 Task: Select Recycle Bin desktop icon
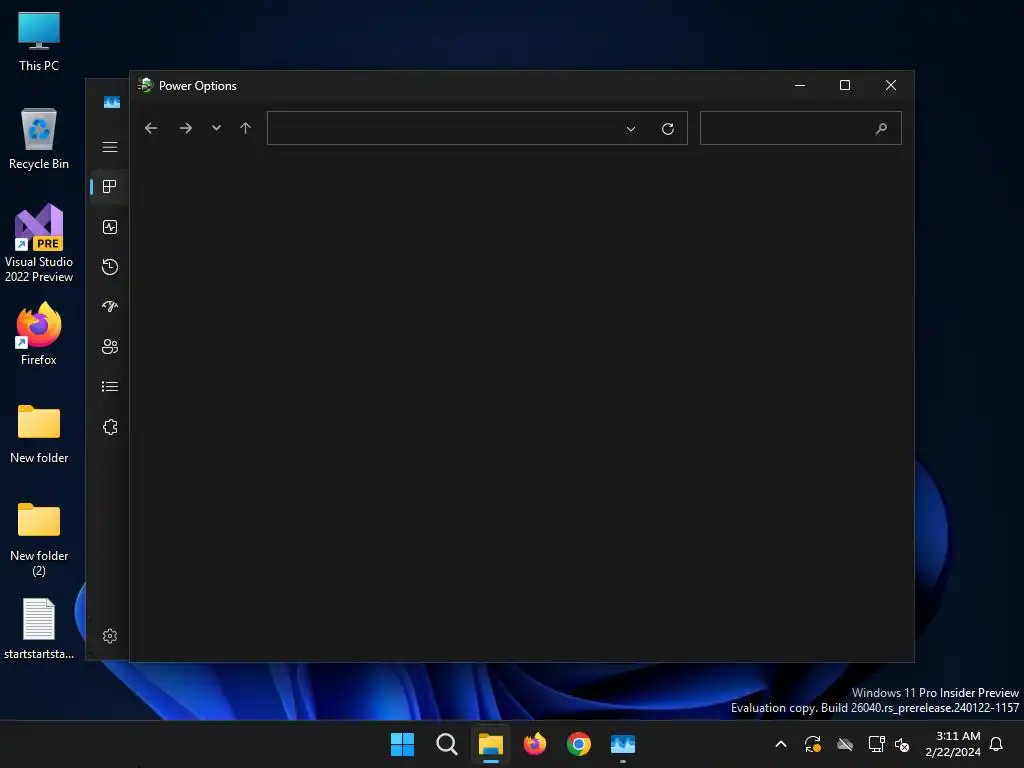(39, 139)
